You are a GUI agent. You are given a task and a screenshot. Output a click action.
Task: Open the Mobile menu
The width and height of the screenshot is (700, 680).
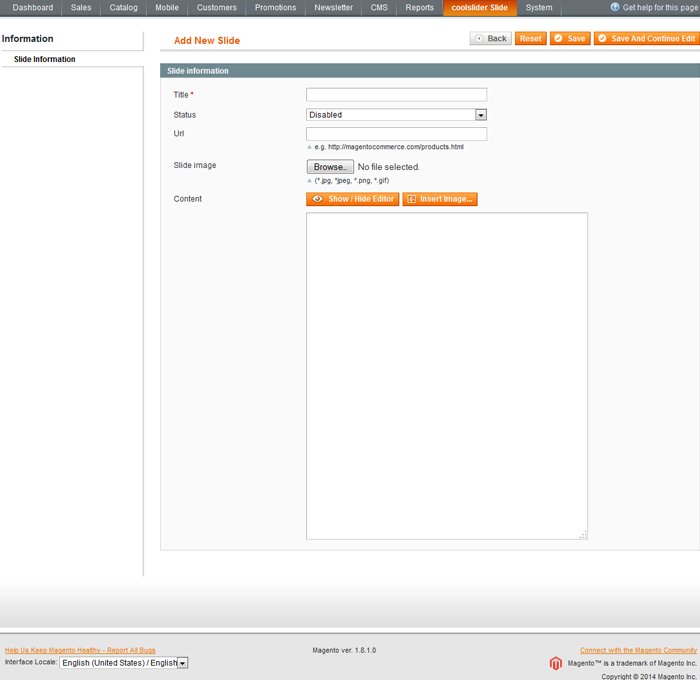pos(167,8)
